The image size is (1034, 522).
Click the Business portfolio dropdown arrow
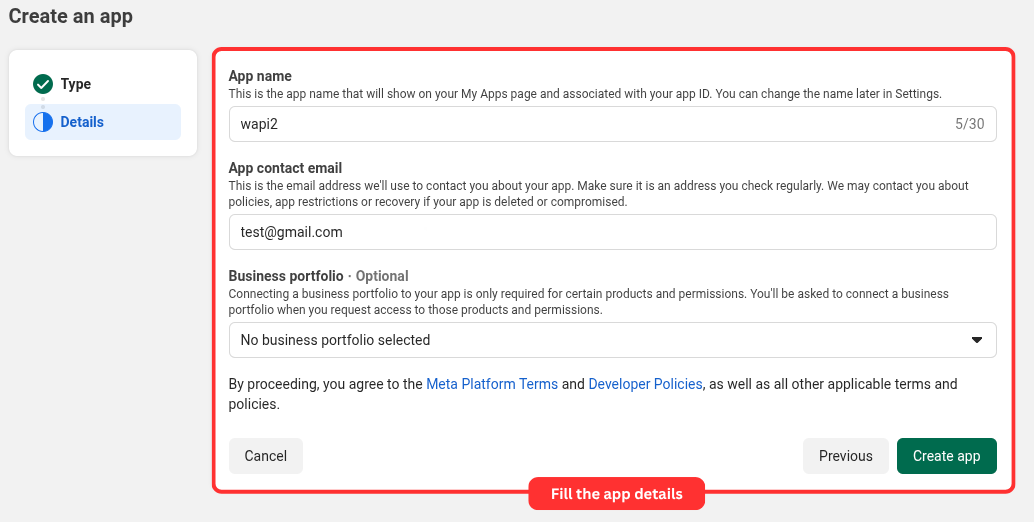pos(977,340)
